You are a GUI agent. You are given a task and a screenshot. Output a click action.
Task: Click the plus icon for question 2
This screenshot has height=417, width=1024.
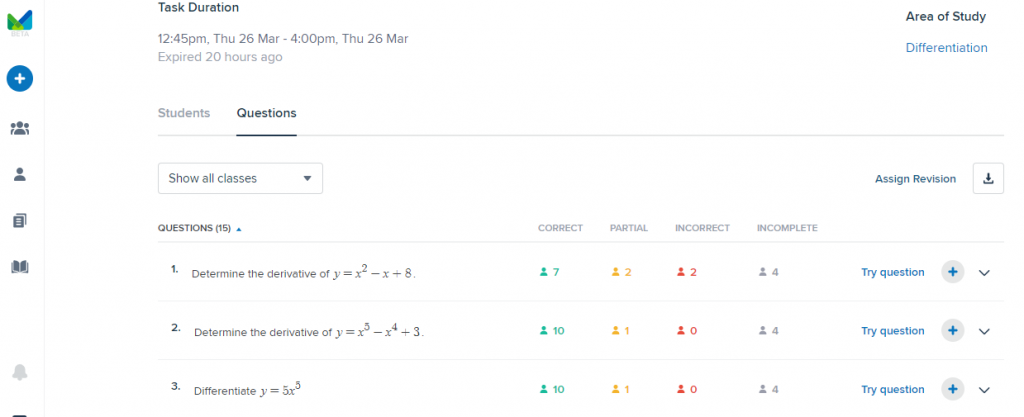(952, 331)
